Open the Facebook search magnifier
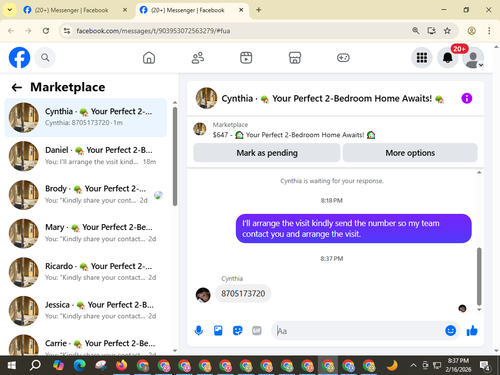Image resolution: width=500 pixels, height=375 pixels. (x=45, y=58)
